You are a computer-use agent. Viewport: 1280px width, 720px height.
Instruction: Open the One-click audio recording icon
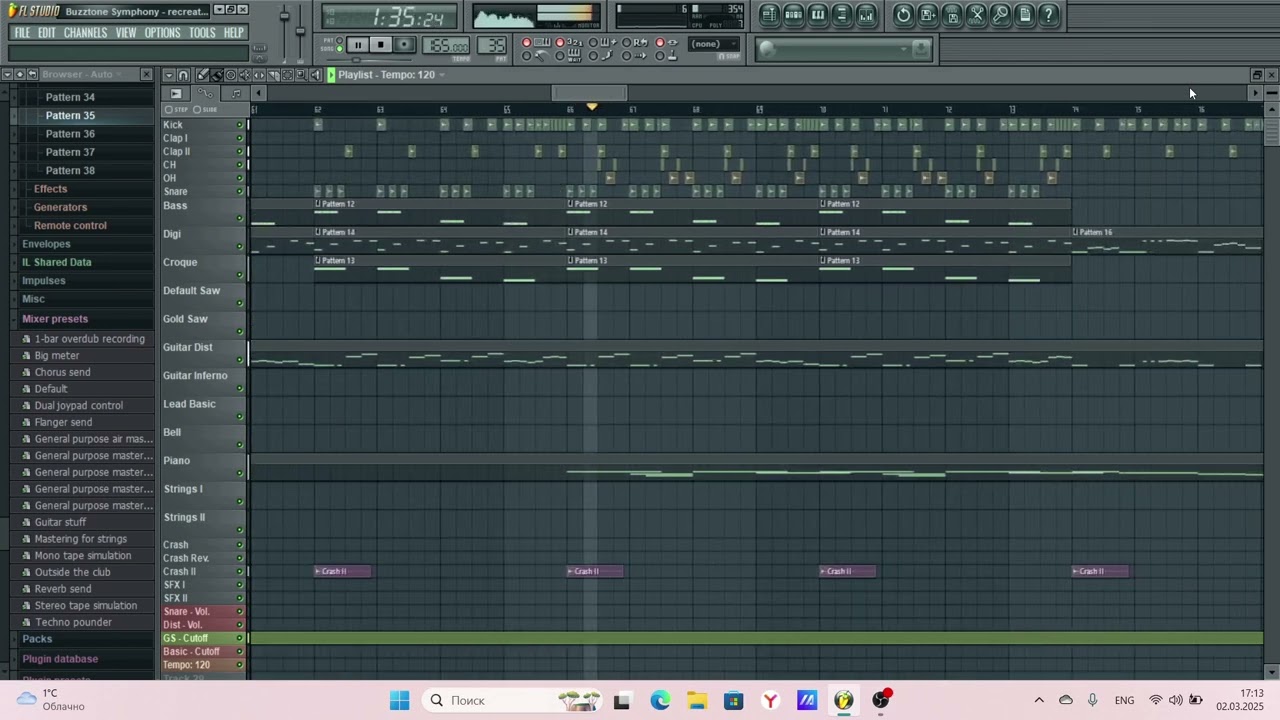click(1001, 15)
